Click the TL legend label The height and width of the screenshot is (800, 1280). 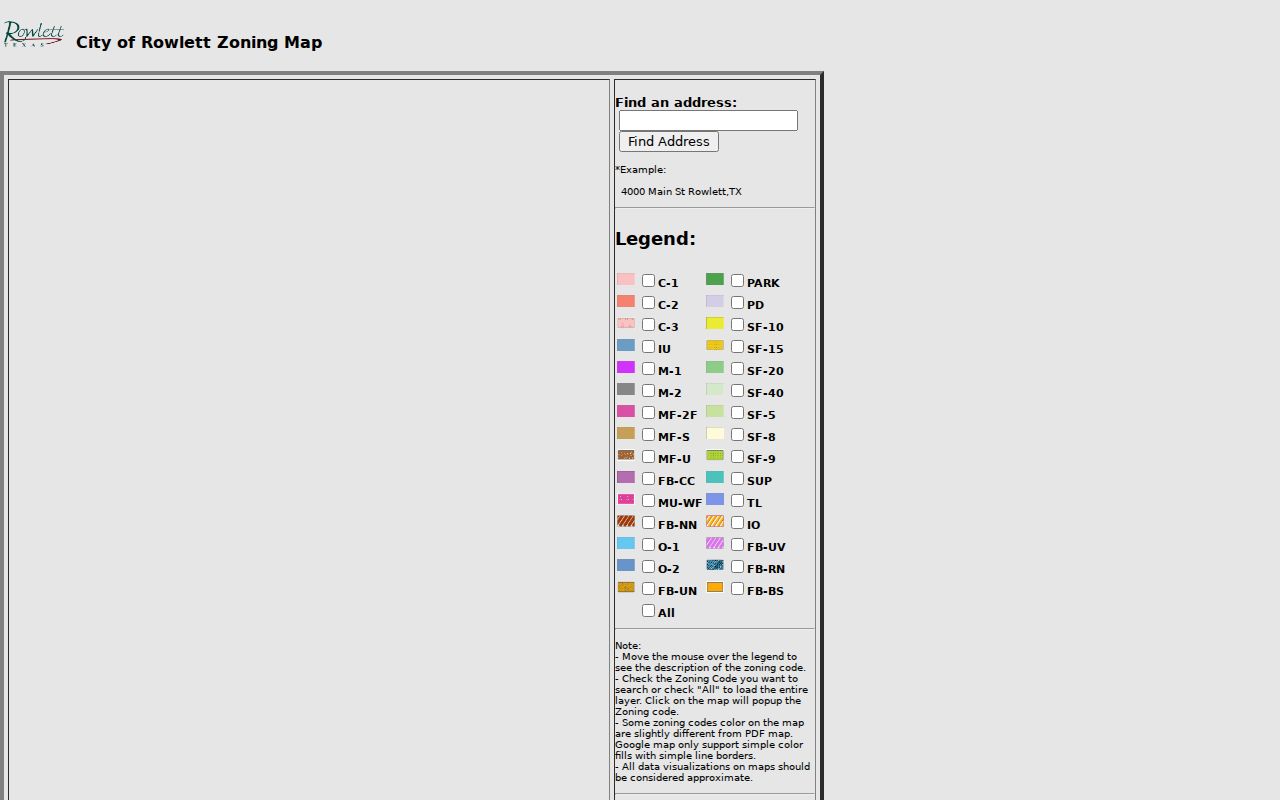tap(754, 503)
